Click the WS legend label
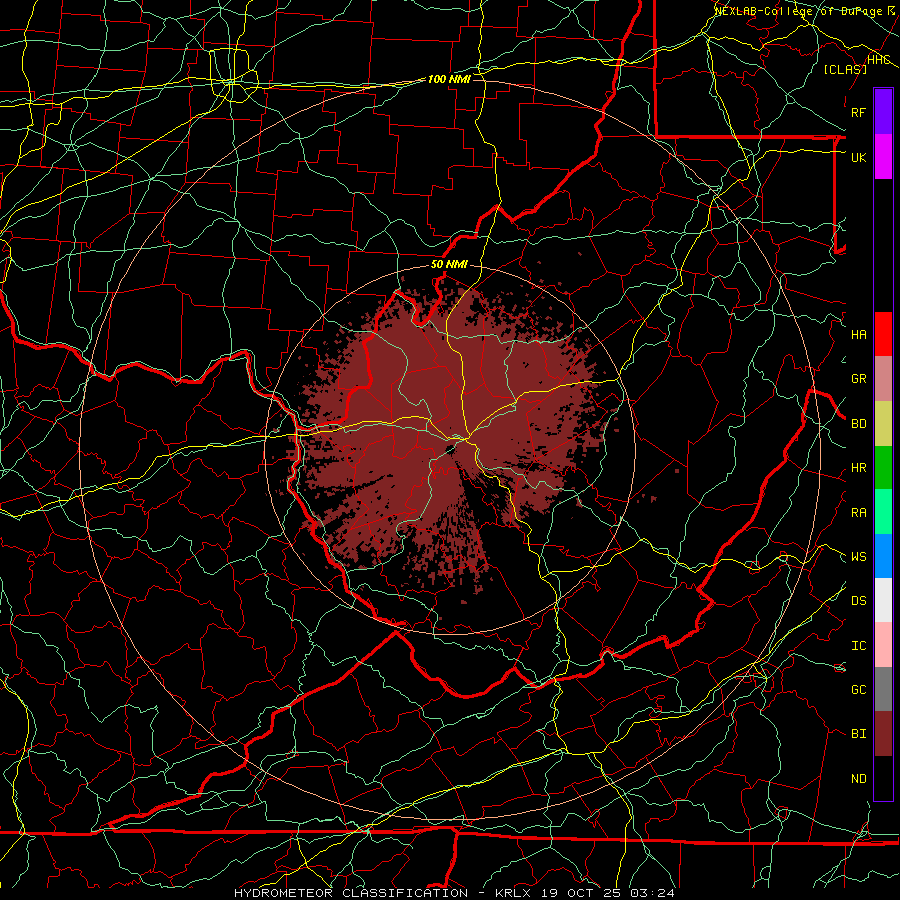This screenshot has width=900, height=900. pyautogui.click(x=858, y=557)
